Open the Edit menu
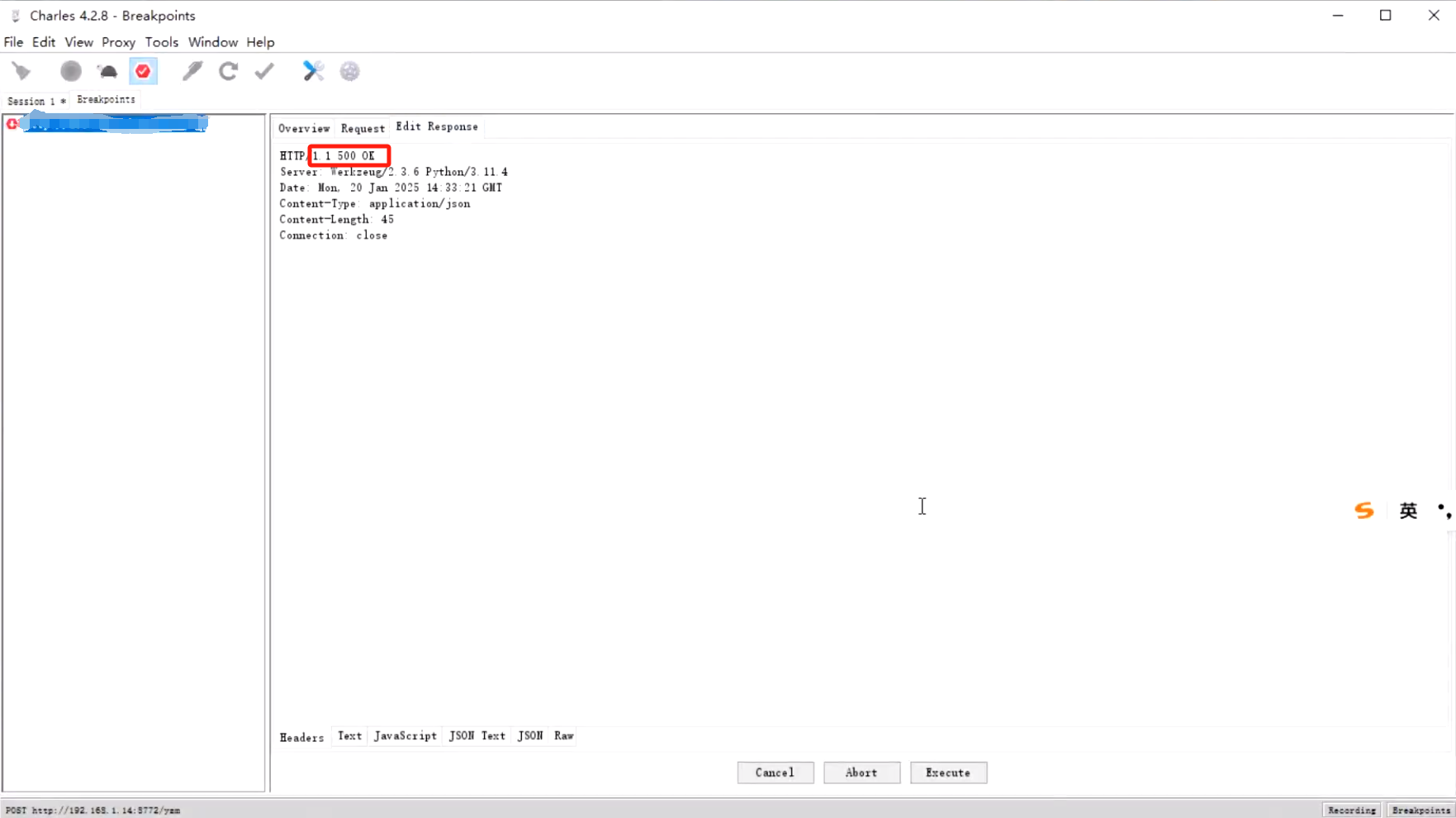Viewport: 1456px width, 818px height. (44, 42)
